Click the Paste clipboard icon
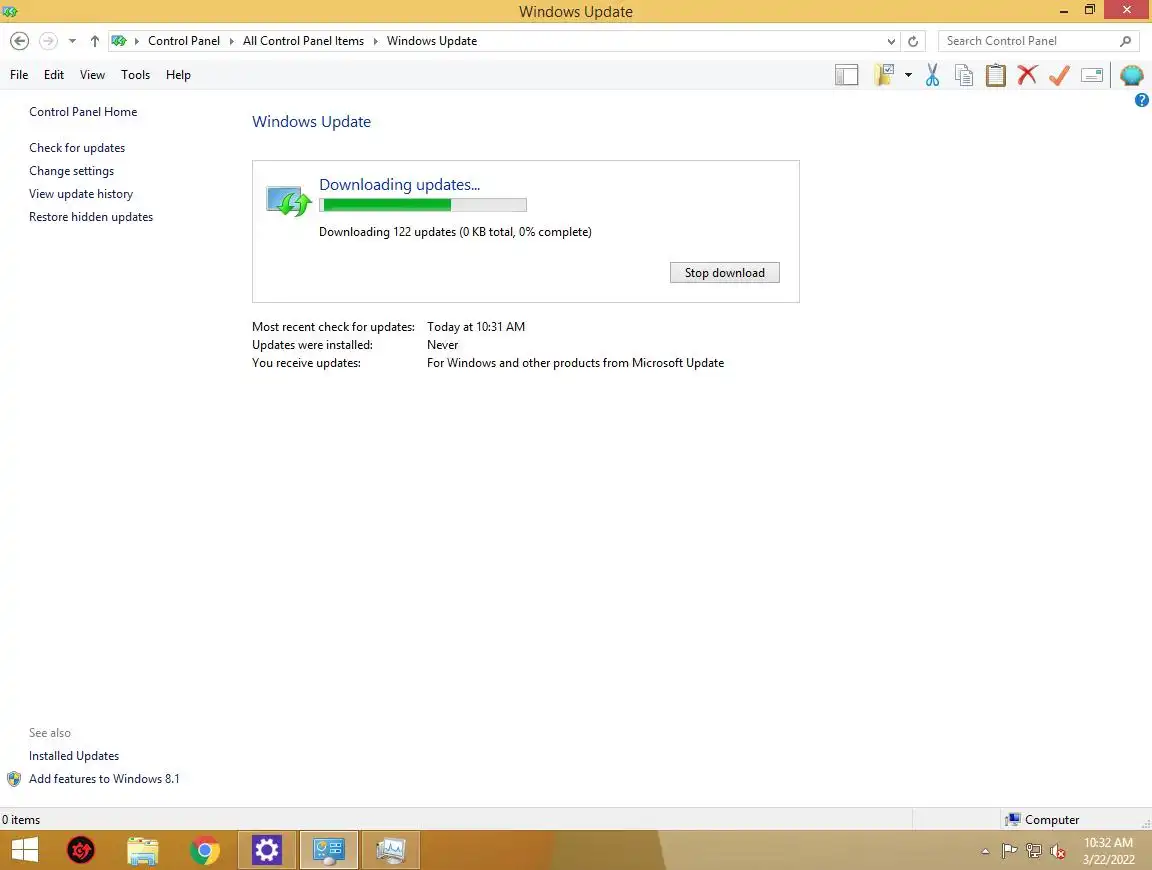The height and width of the screenshot is (870, 1152). tap(996, 75)
